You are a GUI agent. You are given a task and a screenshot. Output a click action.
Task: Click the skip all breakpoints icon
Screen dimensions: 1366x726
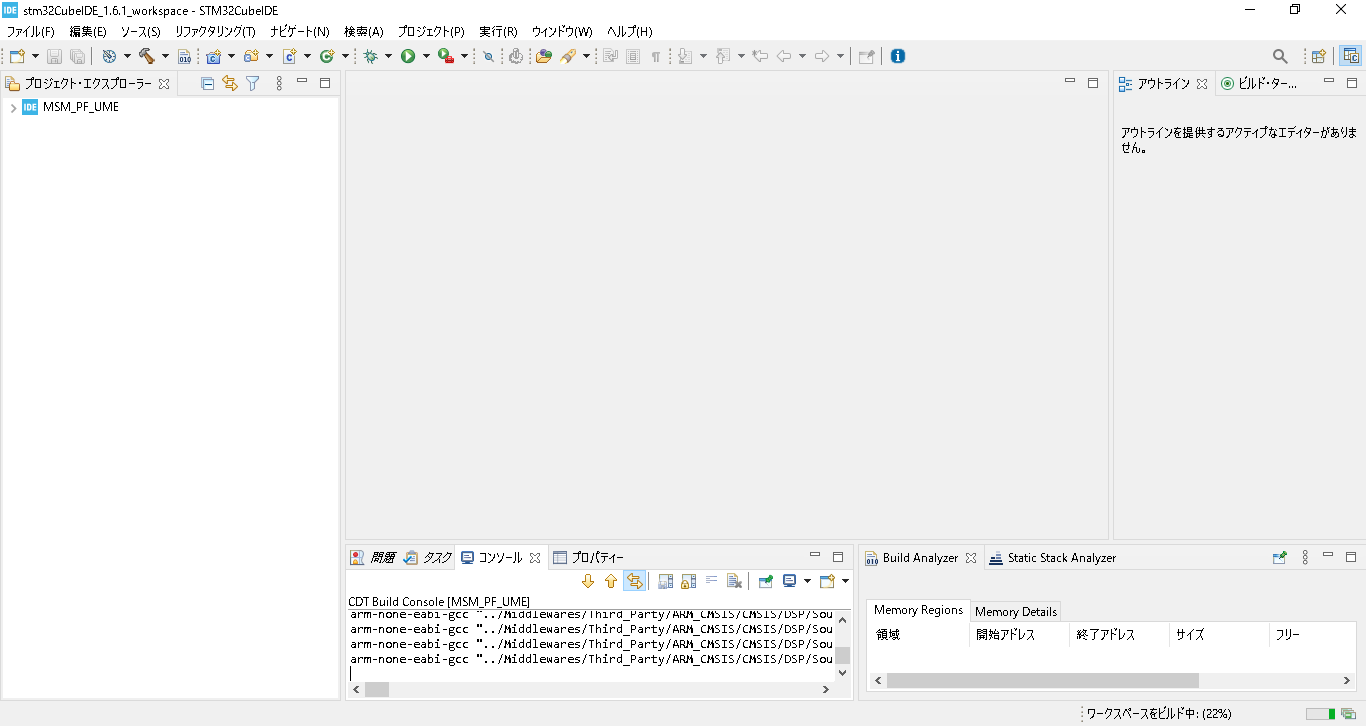coord(488,56)
